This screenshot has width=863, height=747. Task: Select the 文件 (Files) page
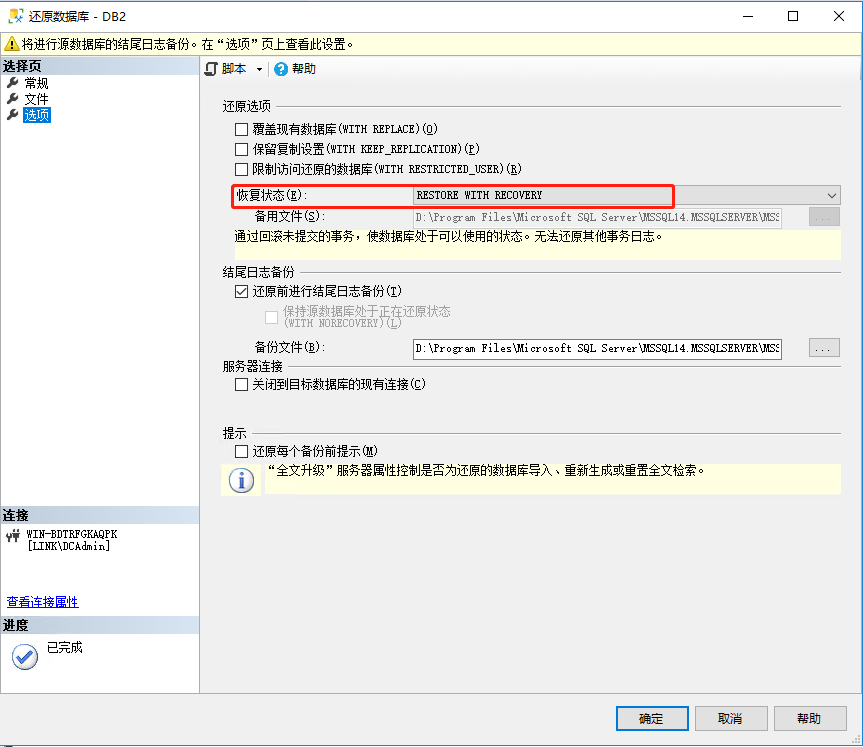[x=36, y=99]
